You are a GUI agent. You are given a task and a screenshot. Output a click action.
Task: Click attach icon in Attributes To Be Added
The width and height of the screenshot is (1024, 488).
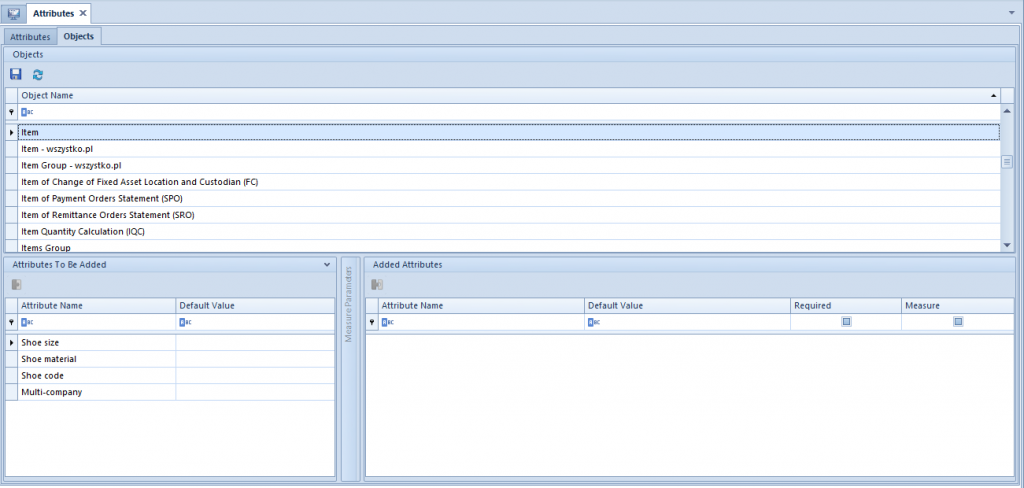[17, 284]
